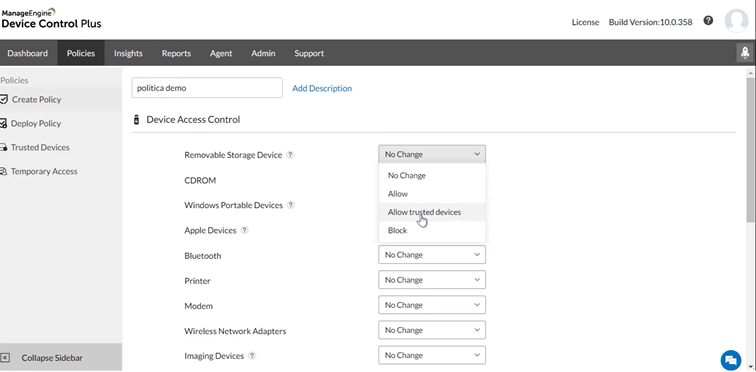The image size is (756, 372).
Task: Open the Bluetooth access dropdown
Action: point(432,254)
